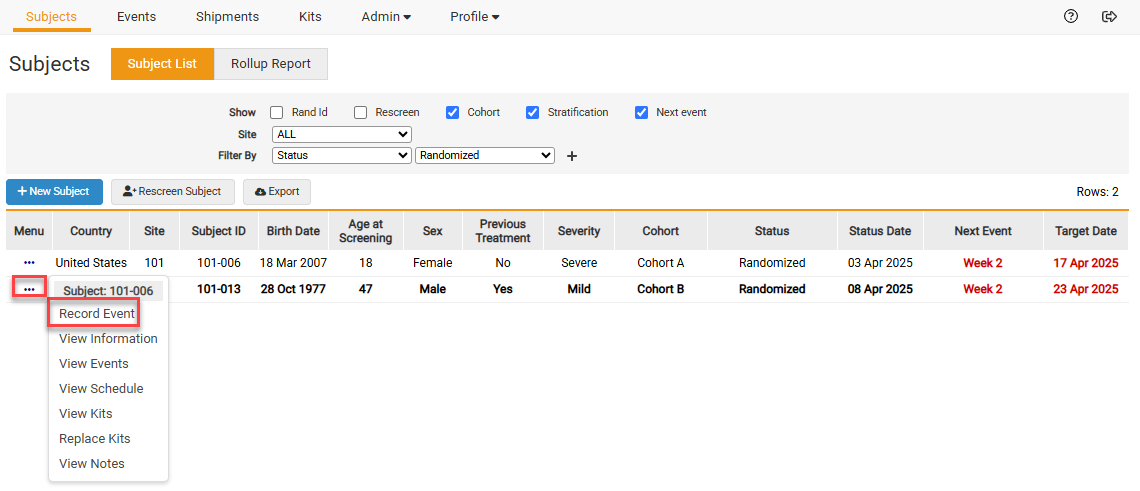1140x491 pixels.
Task: Open the help question mark icon
Action: (x=1071, y=16)
